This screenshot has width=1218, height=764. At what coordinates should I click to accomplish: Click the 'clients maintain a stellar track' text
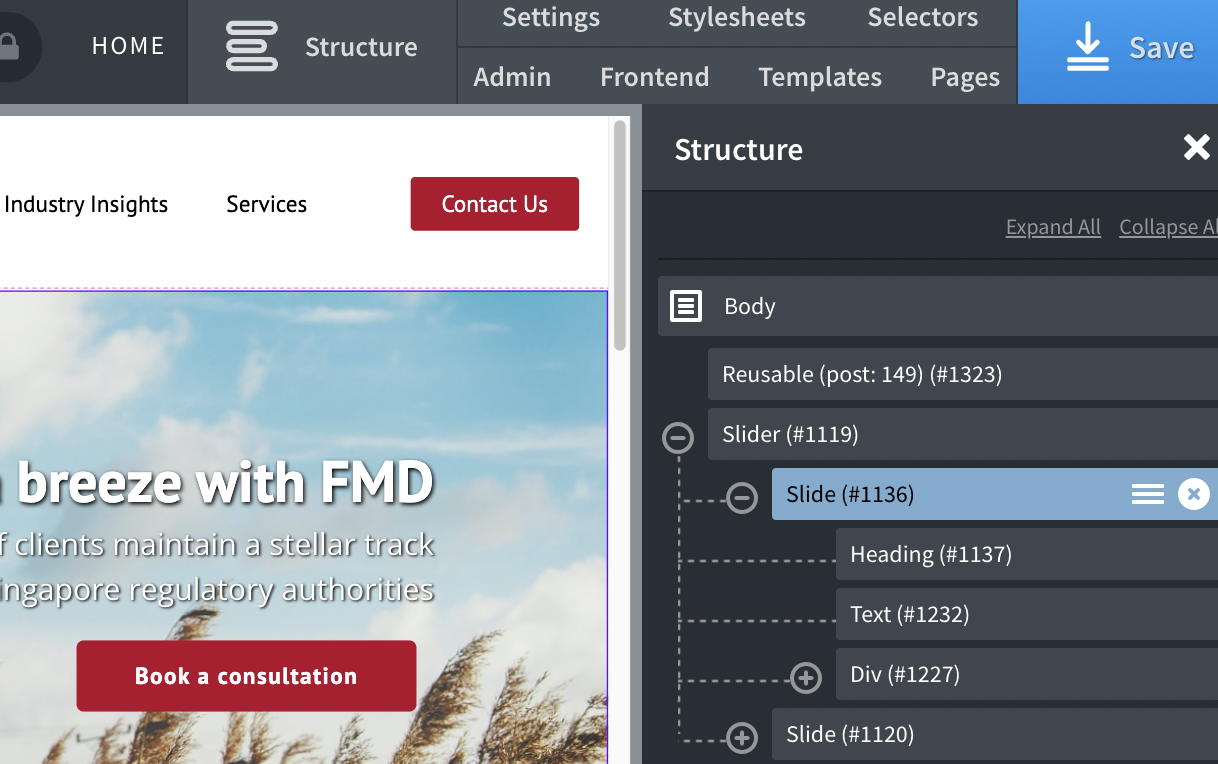(224, 544)
